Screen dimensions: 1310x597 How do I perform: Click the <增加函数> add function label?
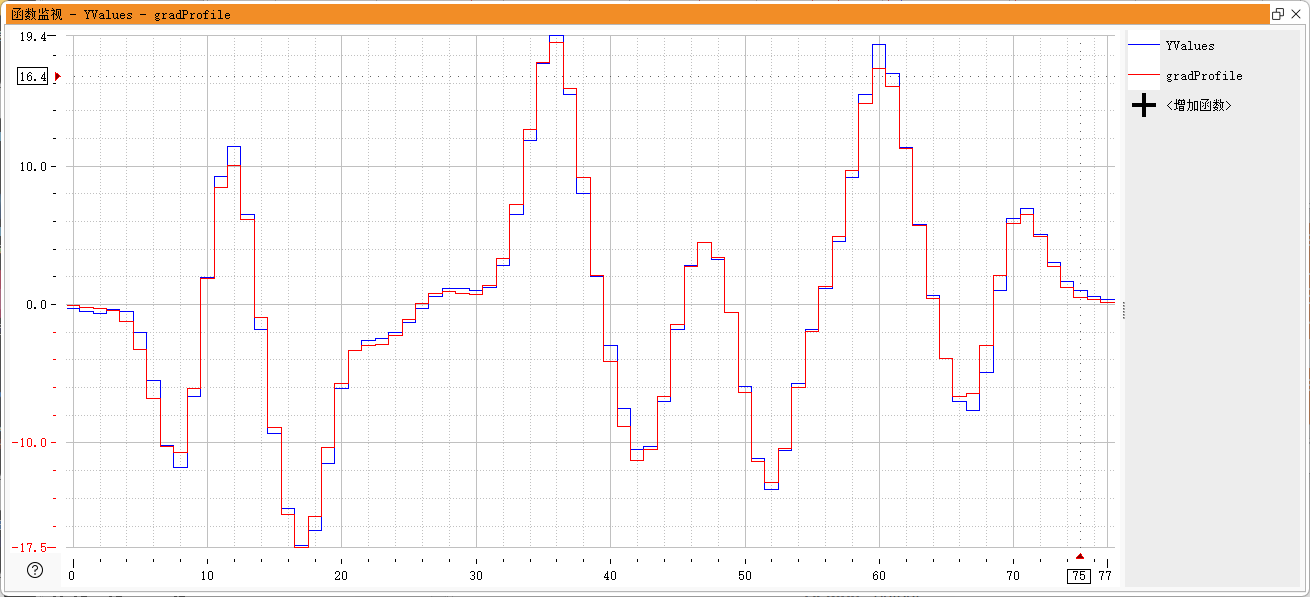coord(1198,105)
